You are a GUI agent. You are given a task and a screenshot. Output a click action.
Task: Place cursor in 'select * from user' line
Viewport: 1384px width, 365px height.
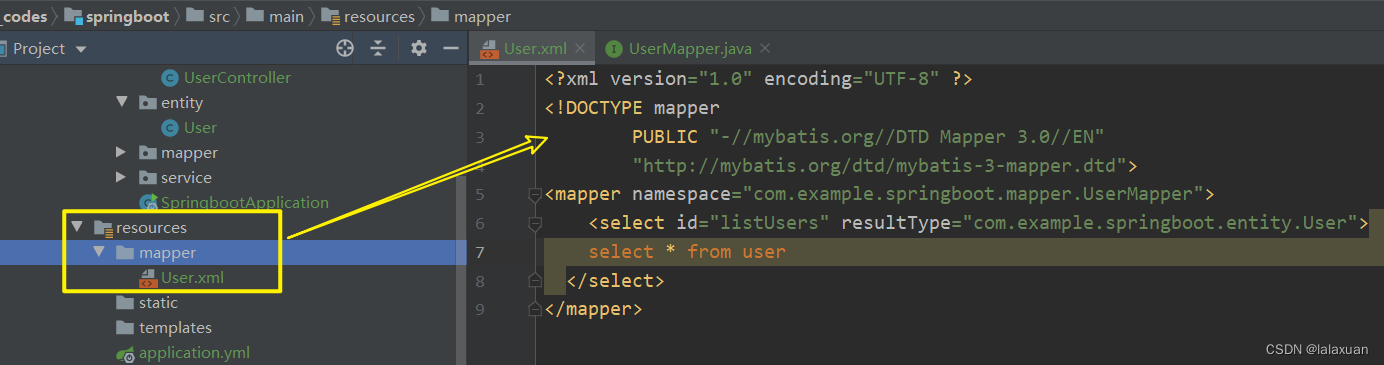tap(687, 251)
